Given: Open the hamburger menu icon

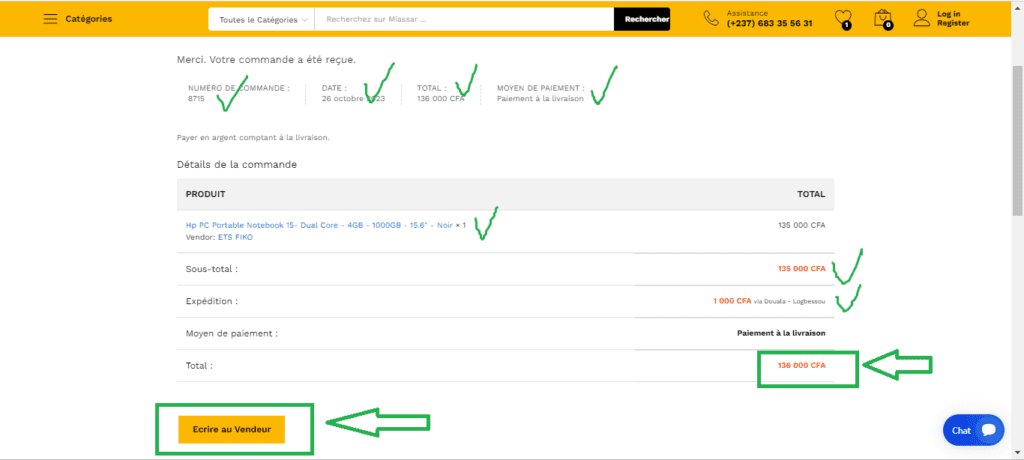Looking at the screenshot, I should [x=50, y=19].
